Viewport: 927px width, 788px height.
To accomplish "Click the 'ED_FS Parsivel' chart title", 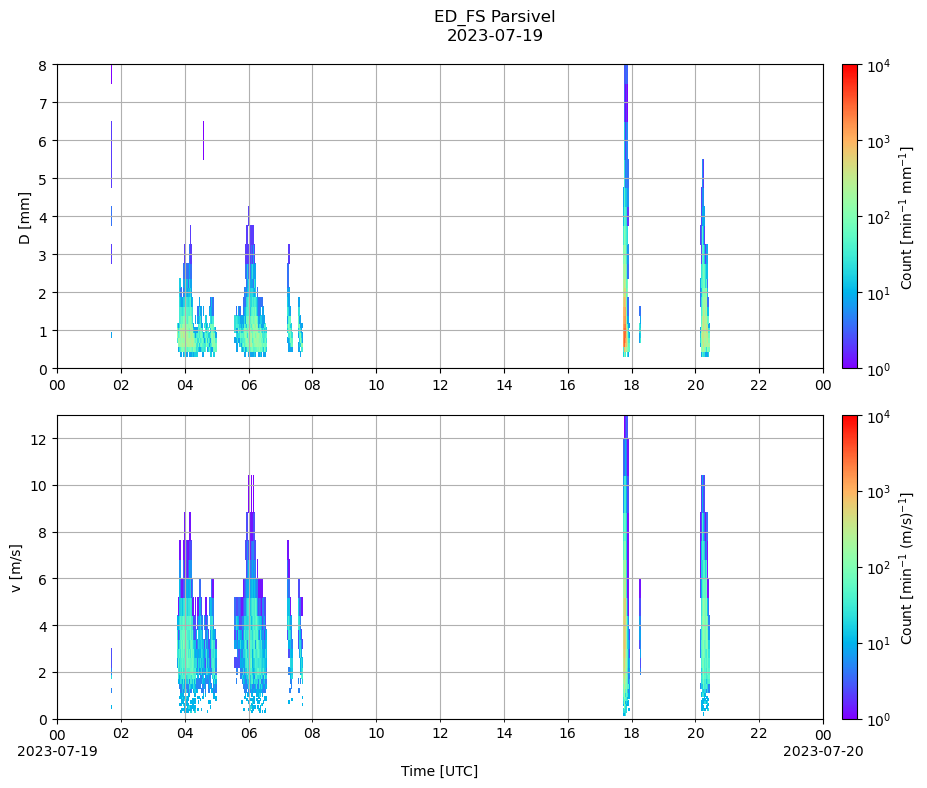I will [494, 17].
